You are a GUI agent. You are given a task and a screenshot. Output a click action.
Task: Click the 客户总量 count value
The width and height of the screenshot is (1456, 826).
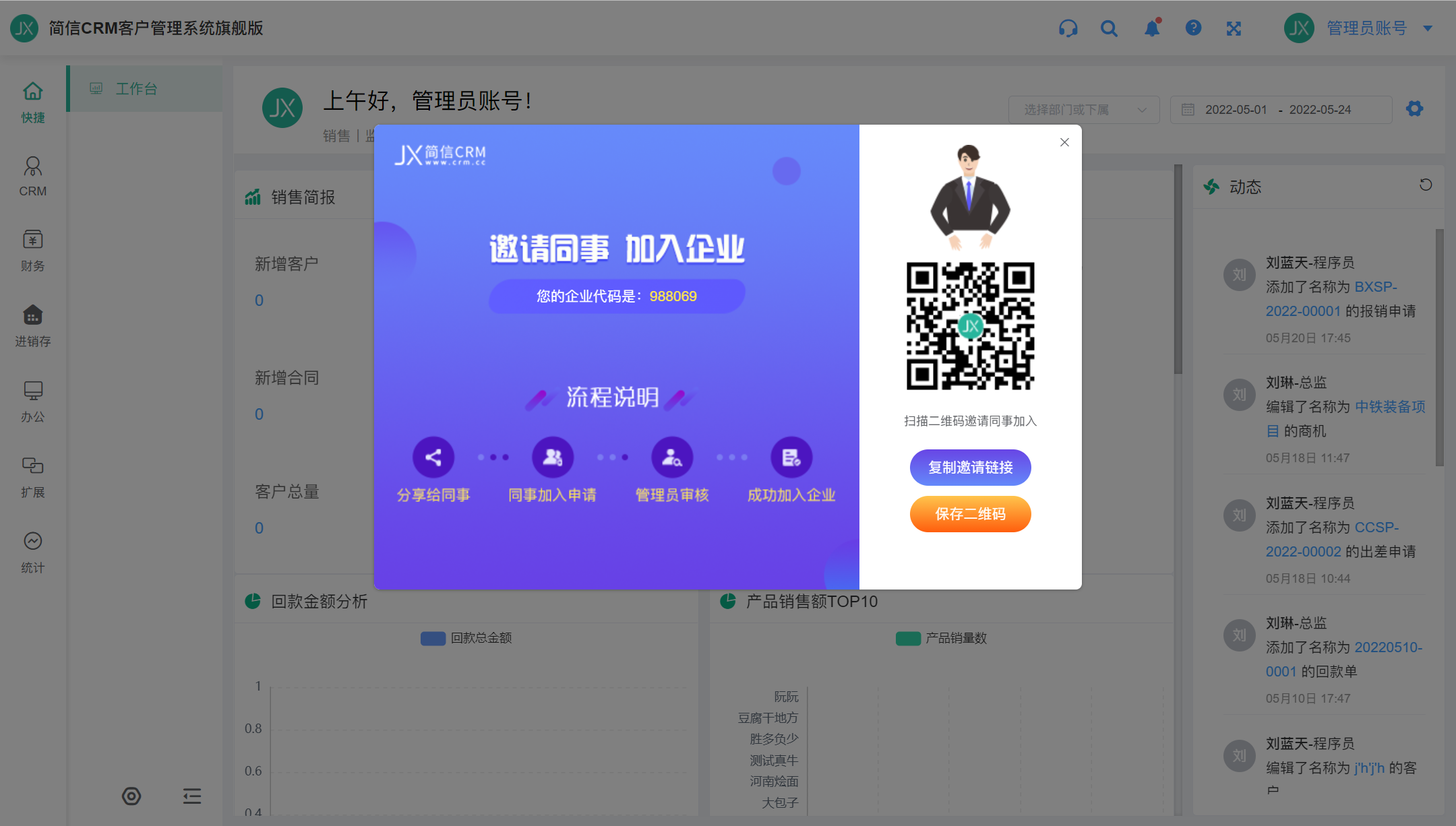tap(259, 528)
